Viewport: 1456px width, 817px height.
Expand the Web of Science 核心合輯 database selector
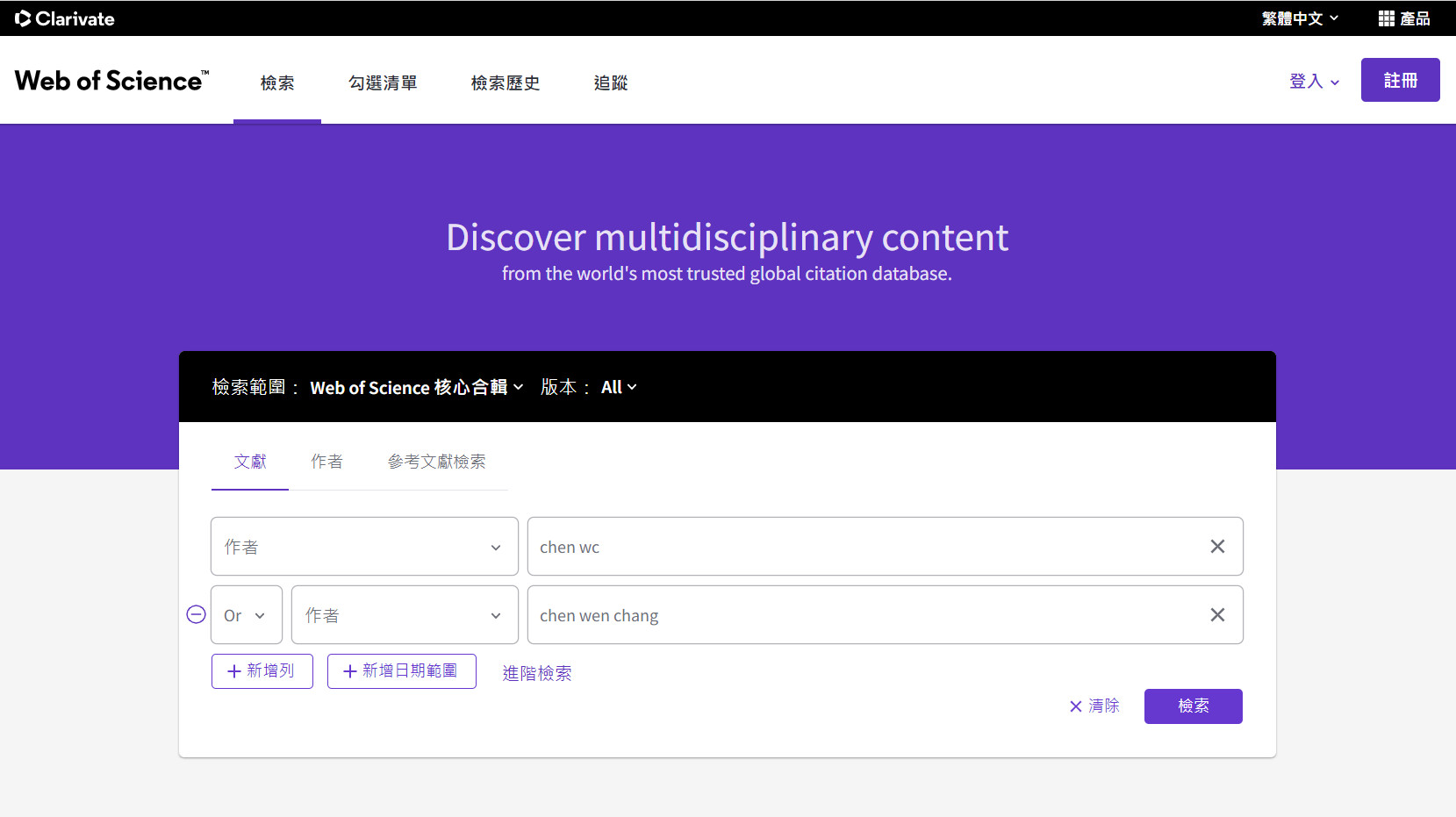(417, 387)
